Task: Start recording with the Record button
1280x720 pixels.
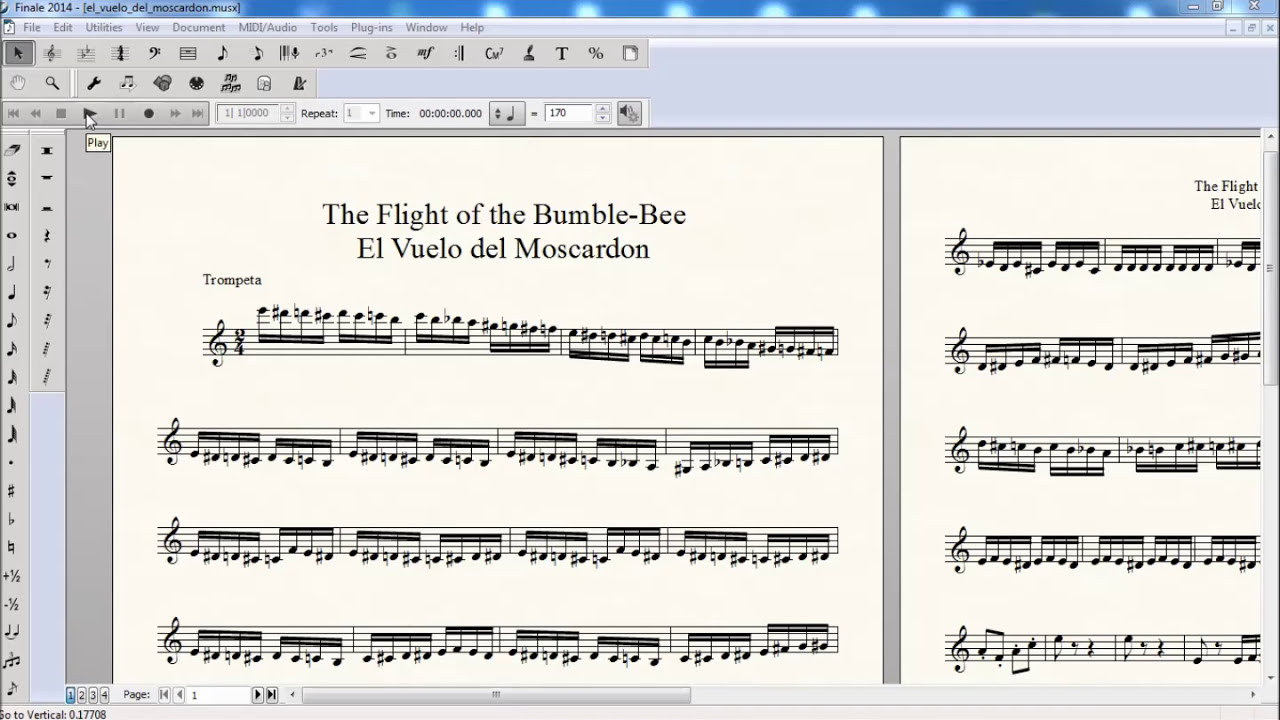Action: pyautogui.click(x=148, y=113)
